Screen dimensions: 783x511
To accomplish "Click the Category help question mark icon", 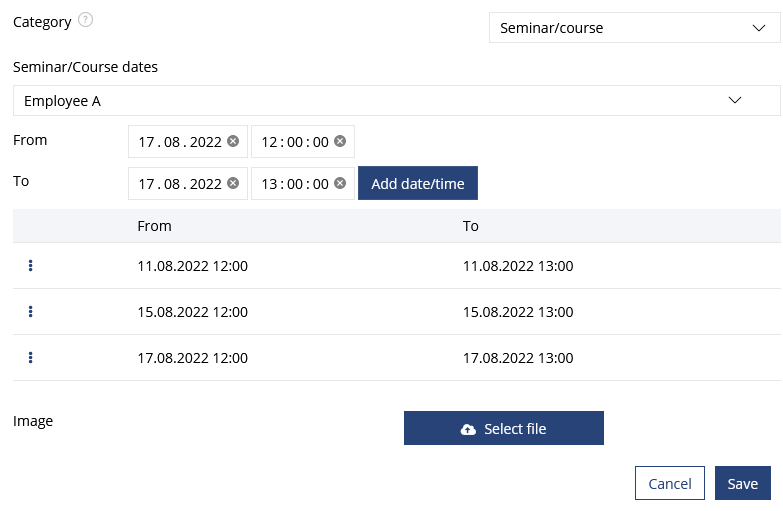I will click(85, 20).
